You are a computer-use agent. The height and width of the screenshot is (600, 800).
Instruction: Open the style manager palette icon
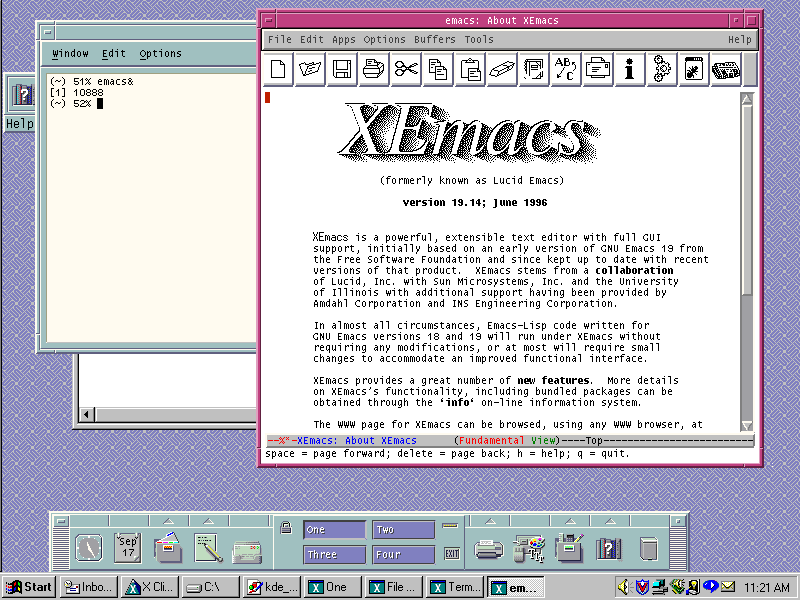point(529,549)
